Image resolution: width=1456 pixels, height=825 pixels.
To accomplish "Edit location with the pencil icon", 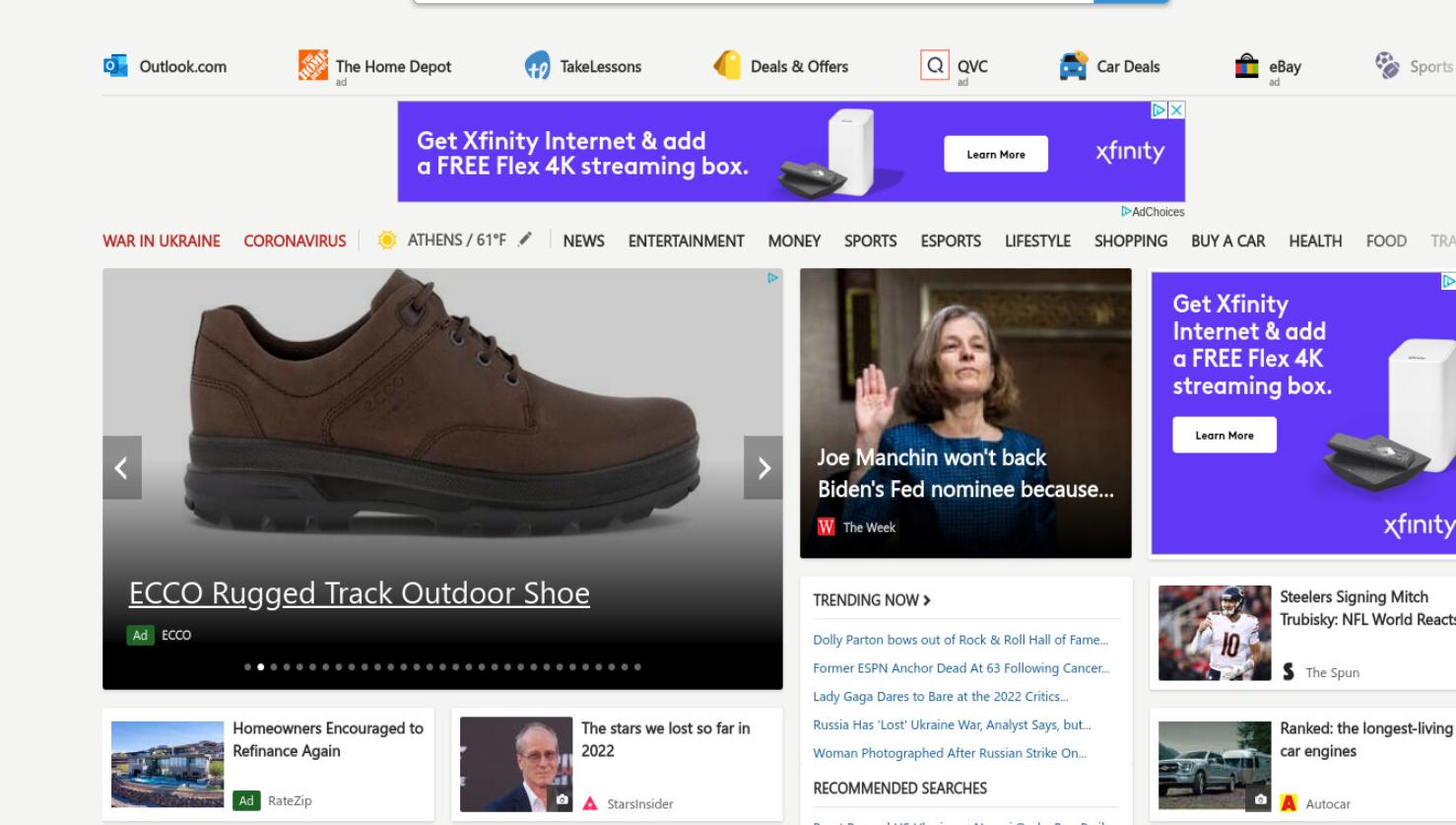I will coord(525,239).
